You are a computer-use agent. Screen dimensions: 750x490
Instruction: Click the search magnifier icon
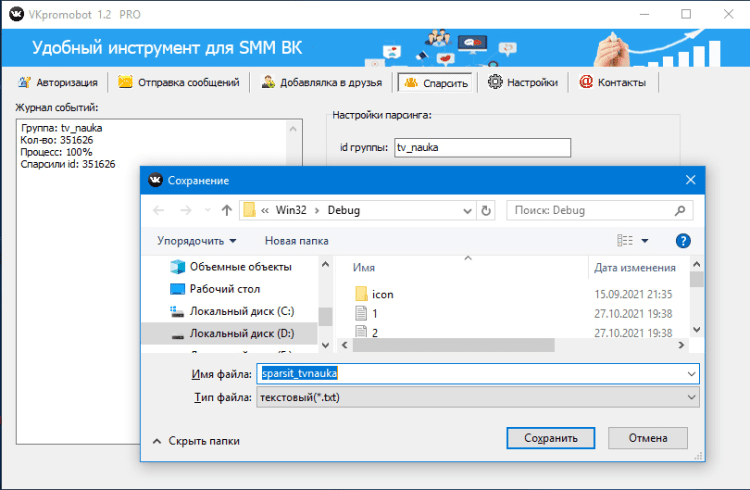pos(680,210)
